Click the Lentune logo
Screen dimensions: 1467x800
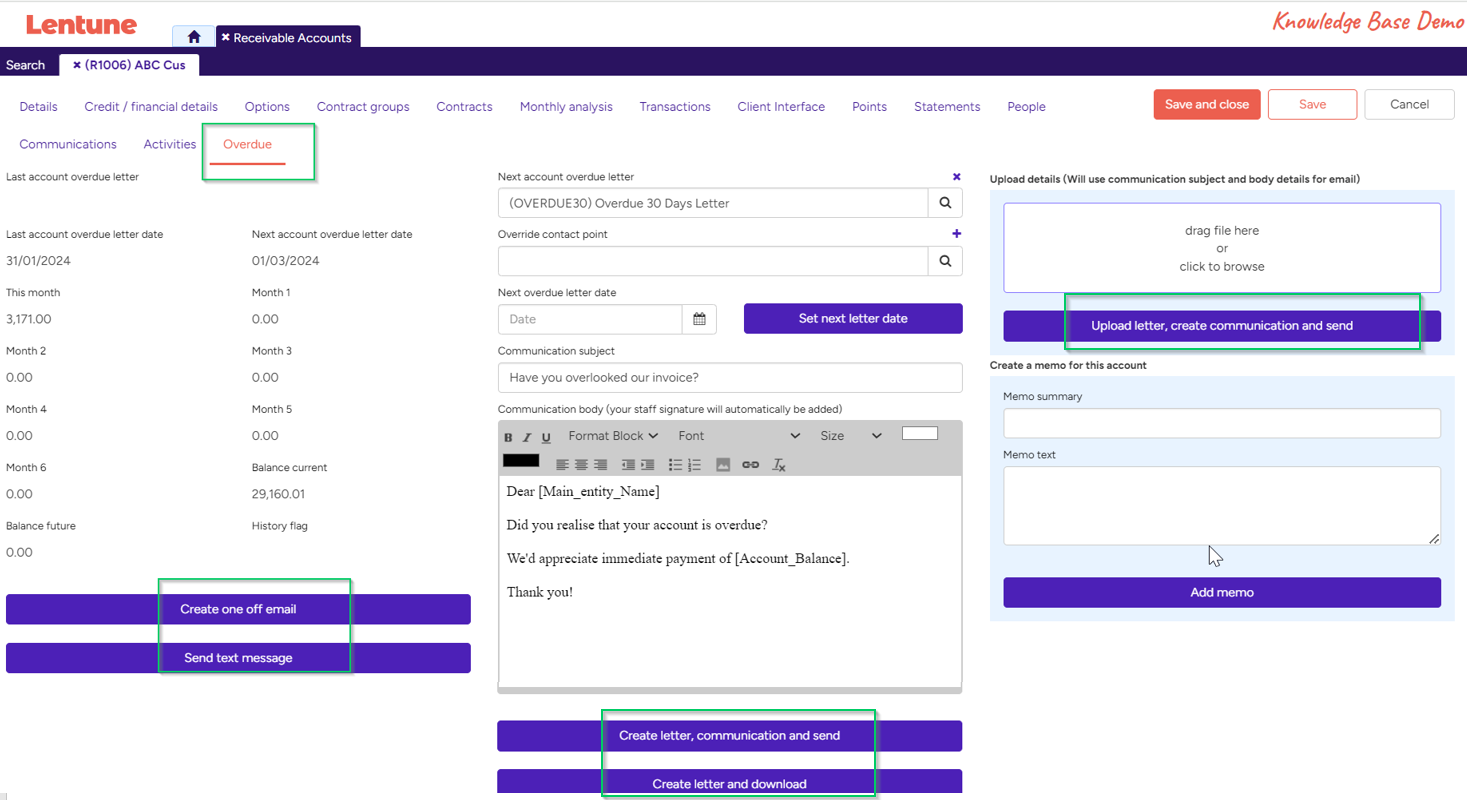pos(81,25)
